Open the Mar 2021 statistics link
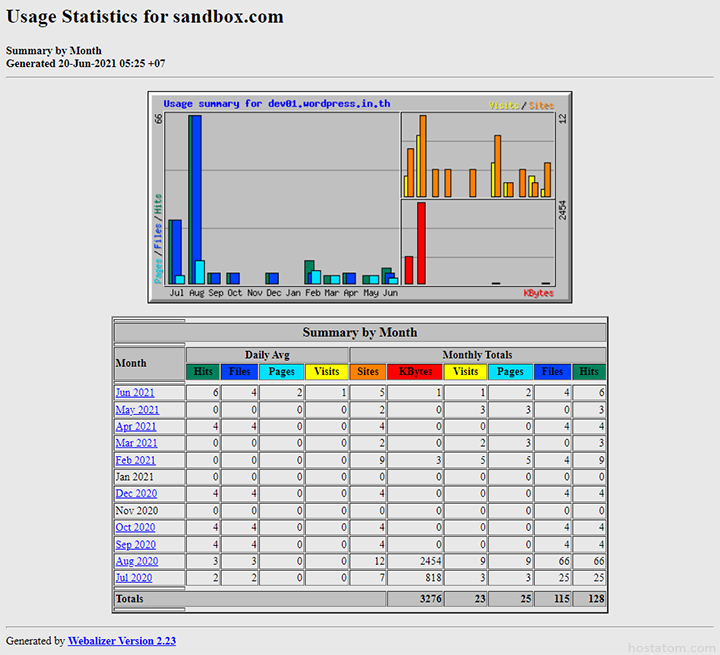Image resolution: width=720 pixels, height=655 pixels. pos(136,443)
